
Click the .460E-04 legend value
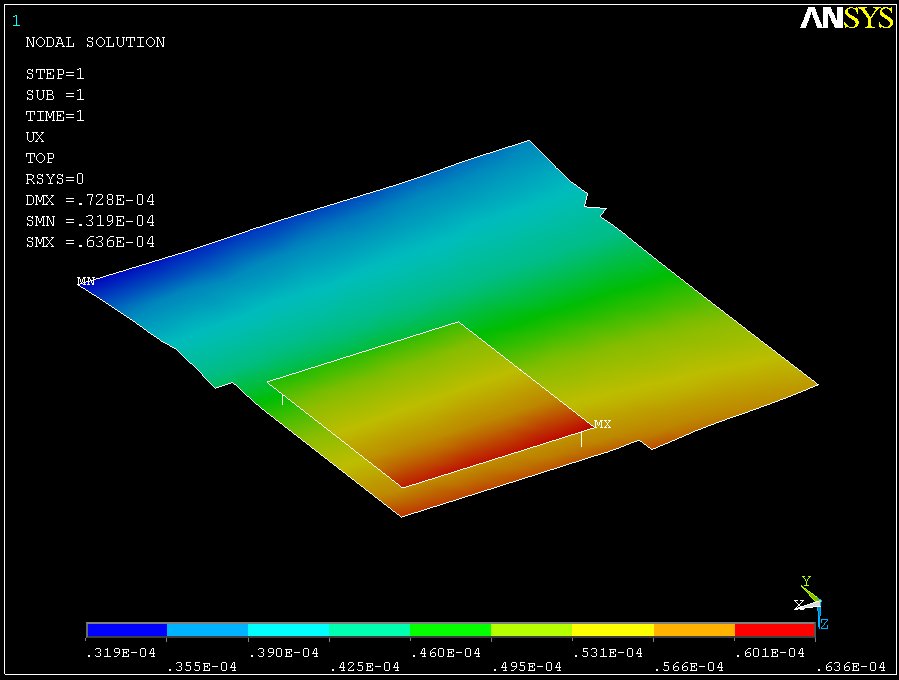445,652
